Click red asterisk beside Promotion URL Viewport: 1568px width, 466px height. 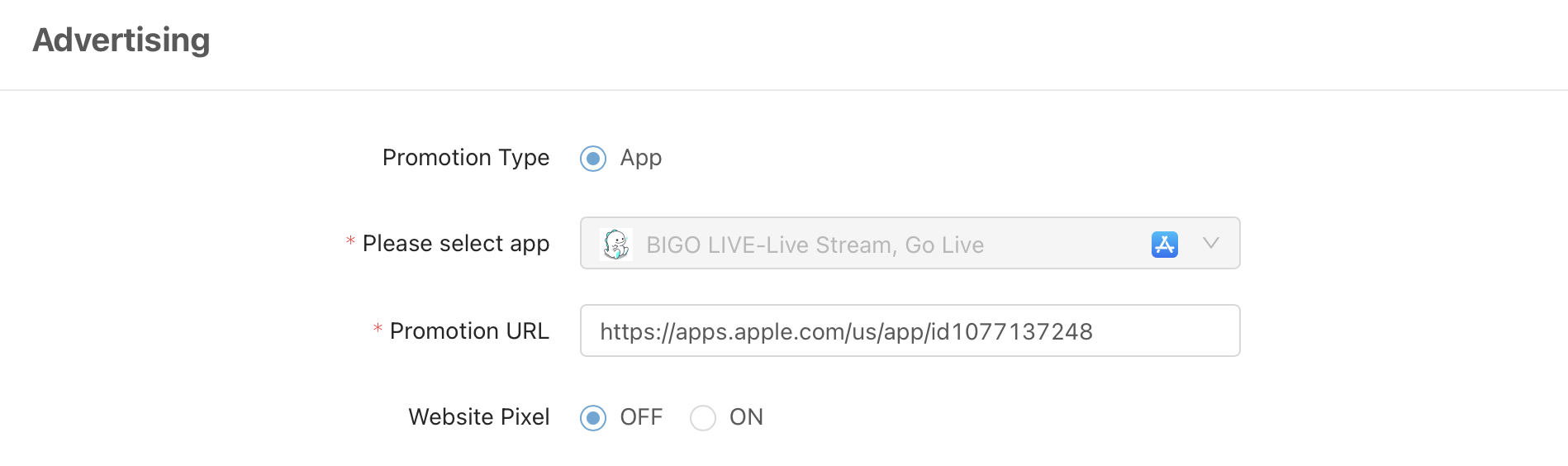pyautogui.click(x=378, y=329)
